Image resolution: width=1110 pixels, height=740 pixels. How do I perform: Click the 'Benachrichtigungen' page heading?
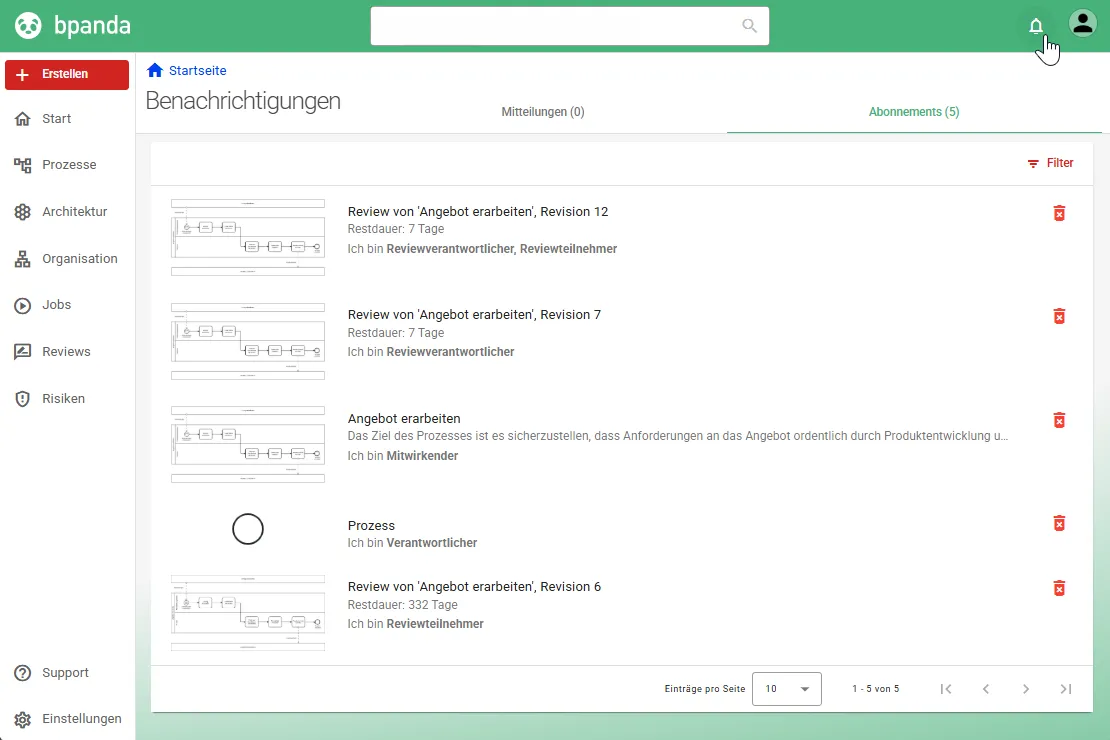click(x=243, y=101)
